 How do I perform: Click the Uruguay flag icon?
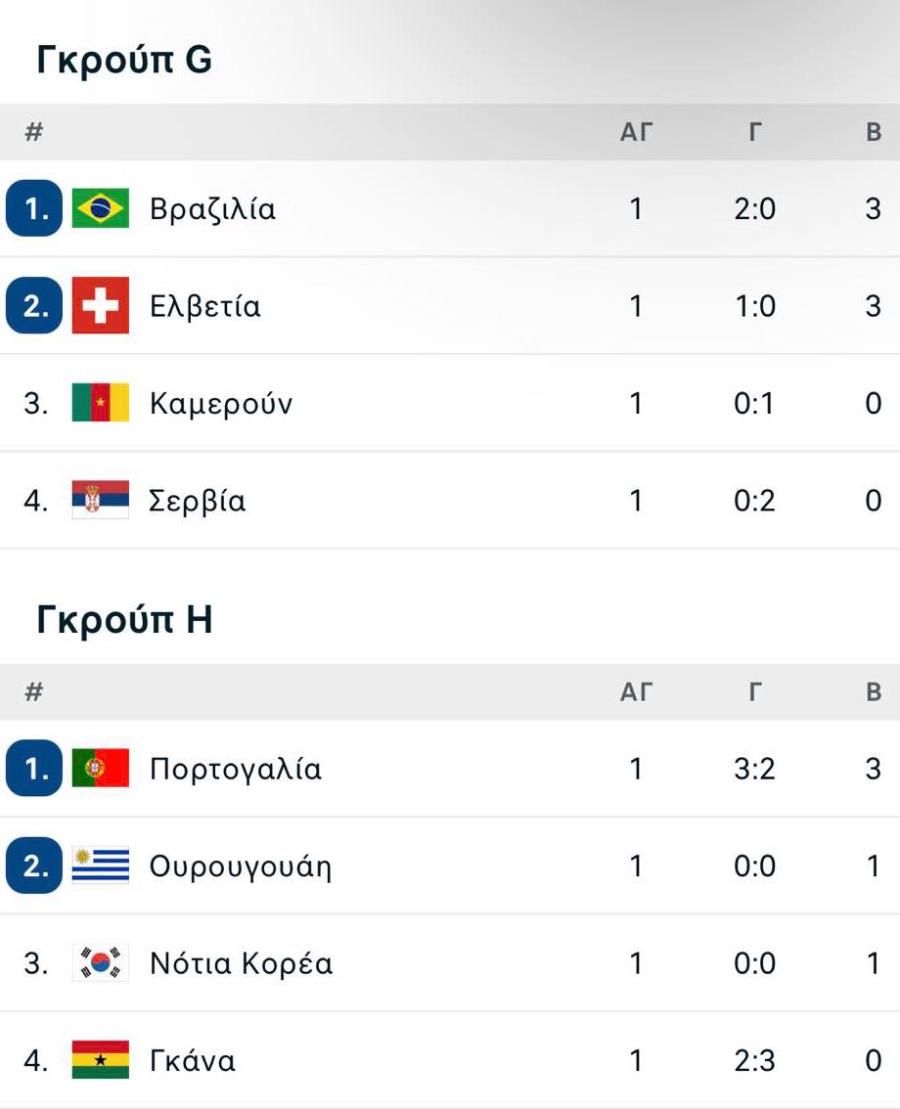100,865
